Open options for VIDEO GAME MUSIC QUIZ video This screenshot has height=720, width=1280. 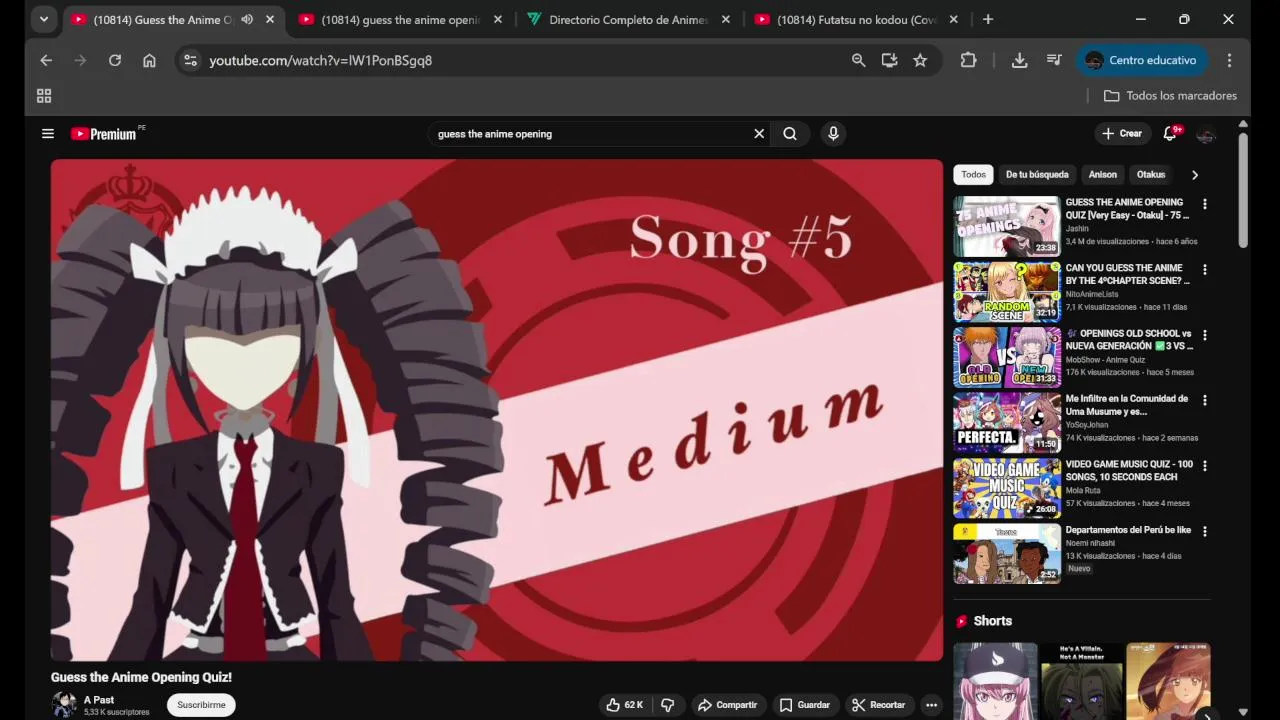pos(1204,466)
